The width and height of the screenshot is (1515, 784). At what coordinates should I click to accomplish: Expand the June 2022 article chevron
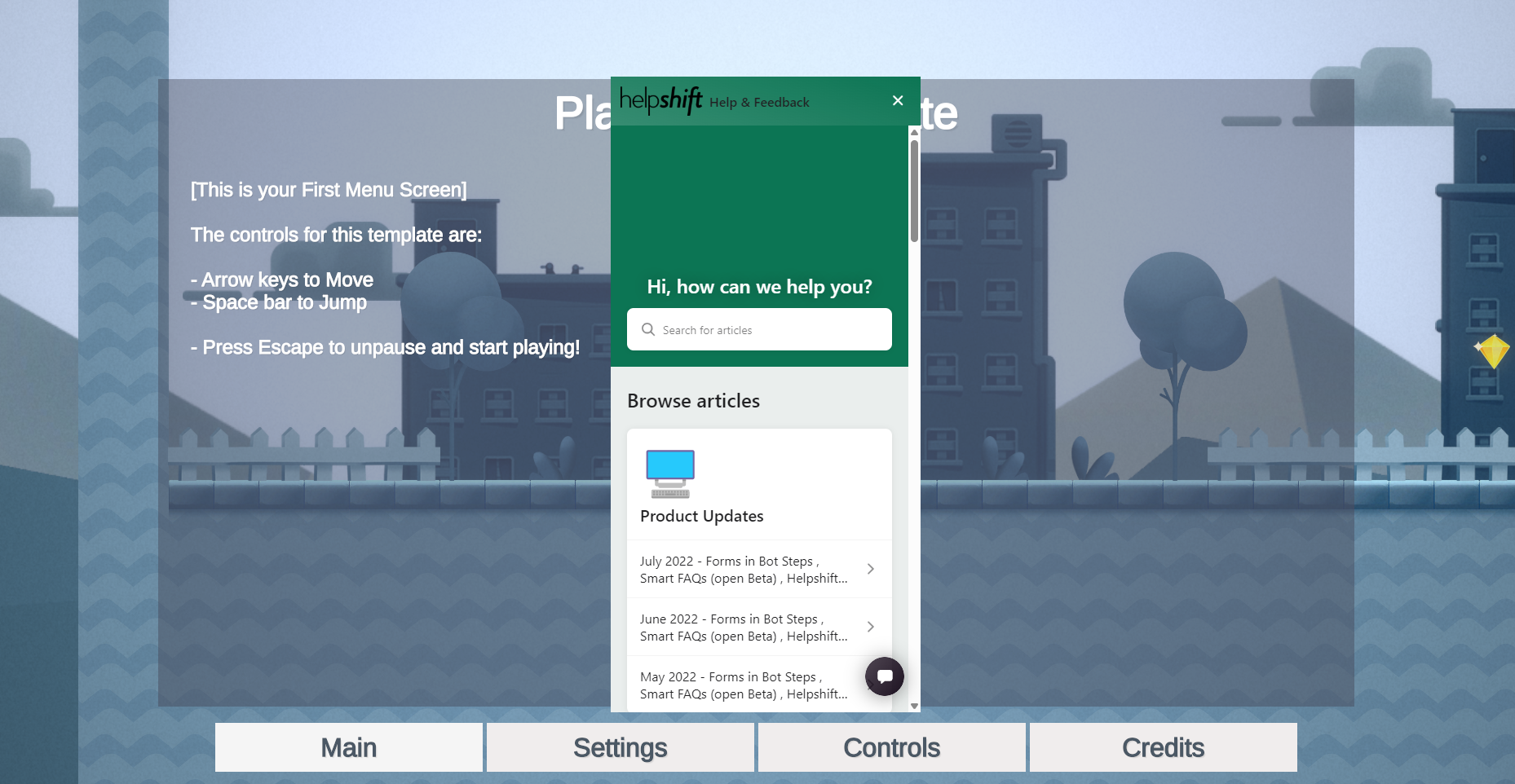[x=871, y=627]
